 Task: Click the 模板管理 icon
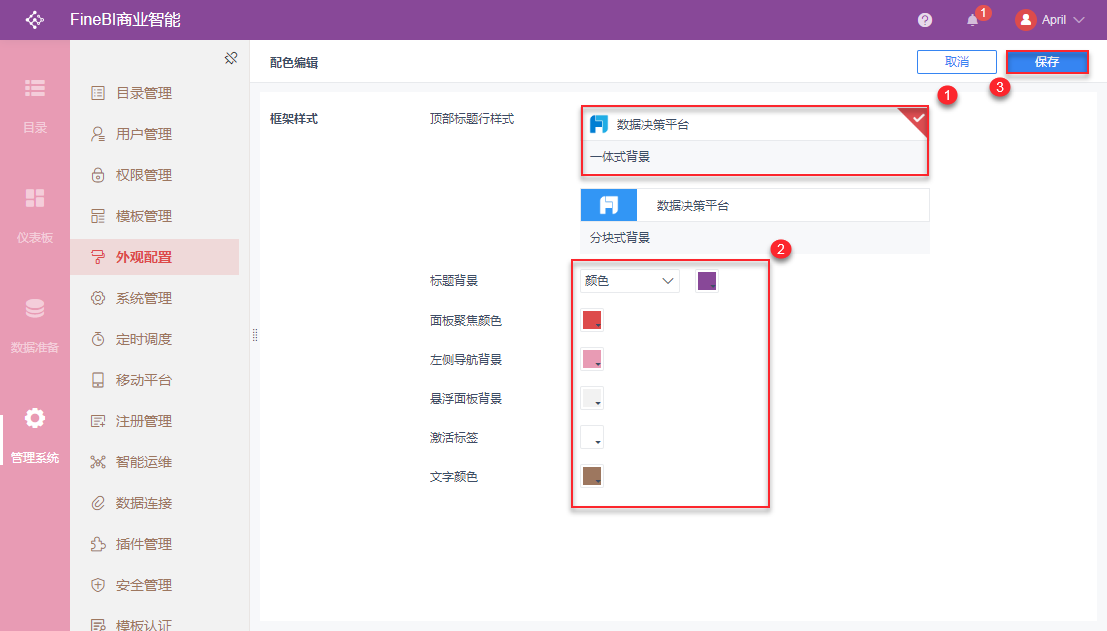tap(98, 216)
